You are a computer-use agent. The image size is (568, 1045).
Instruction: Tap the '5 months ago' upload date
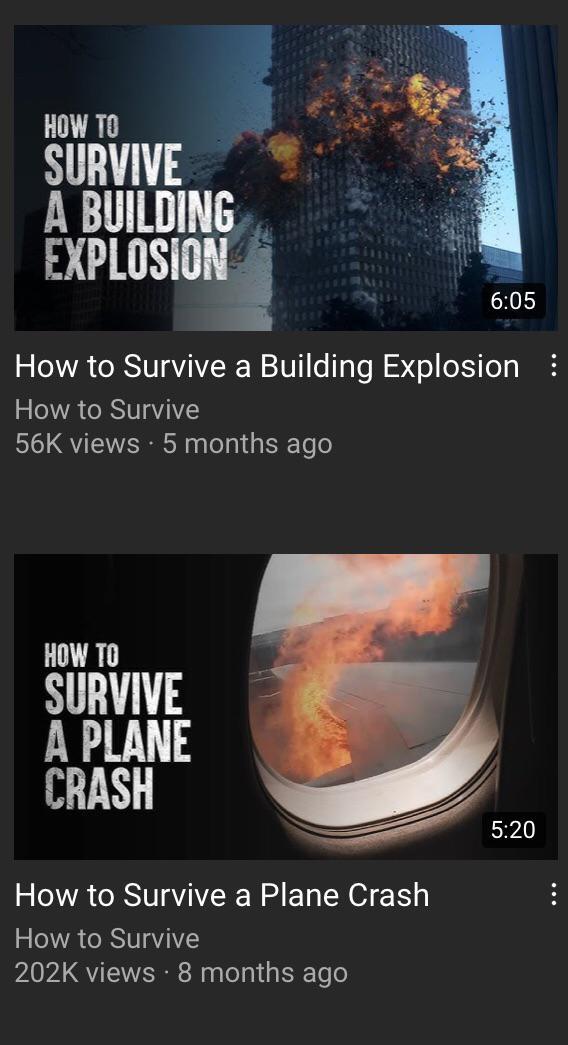pos(247,445)
